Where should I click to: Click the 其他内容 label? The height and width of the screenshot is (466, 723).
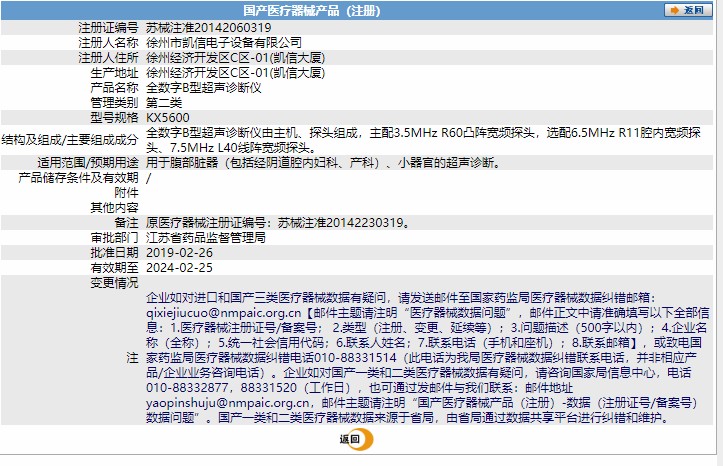pyautogui.click(x=114, y=207)
